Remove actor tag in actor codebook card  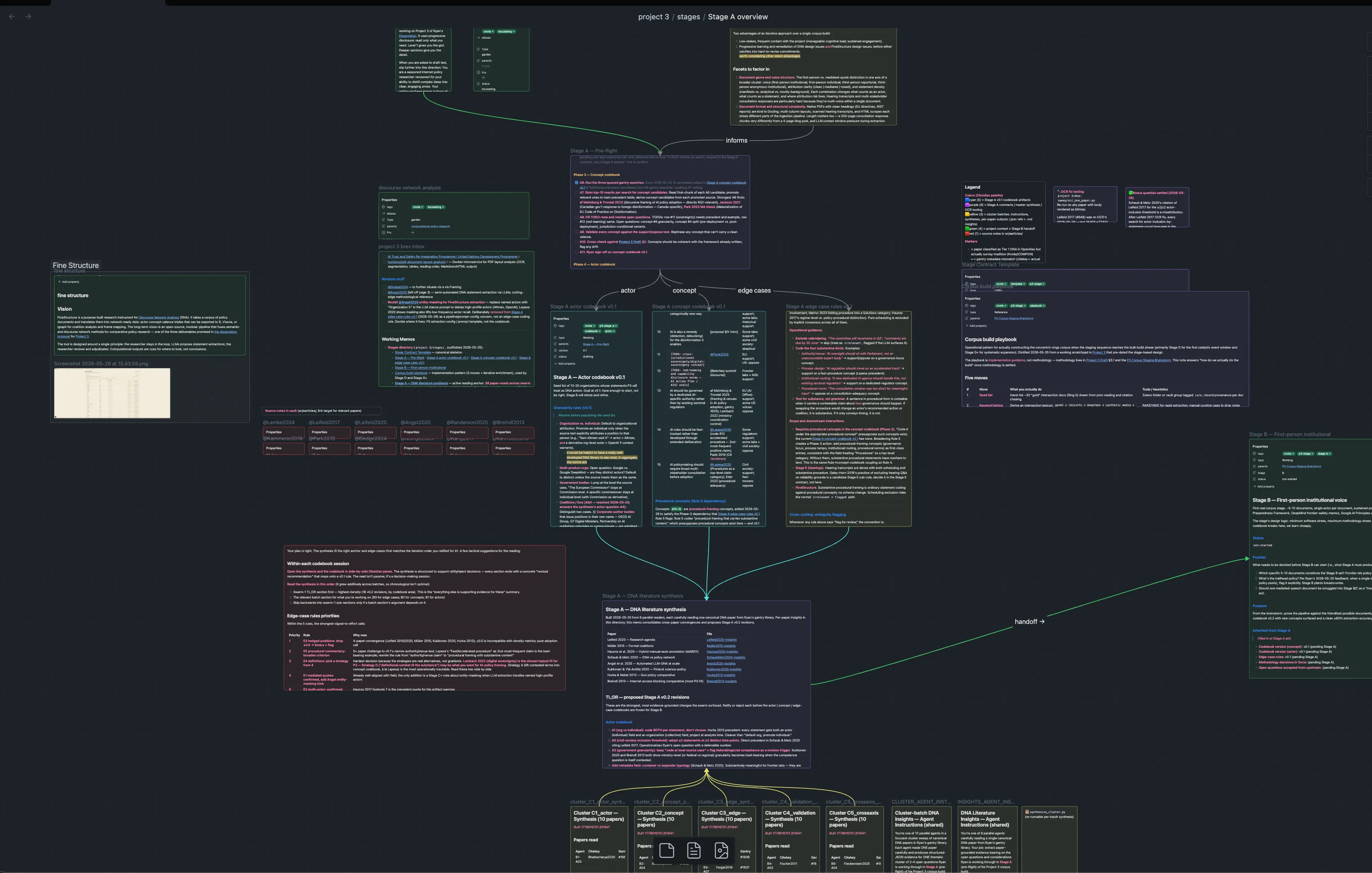(614, 331)
